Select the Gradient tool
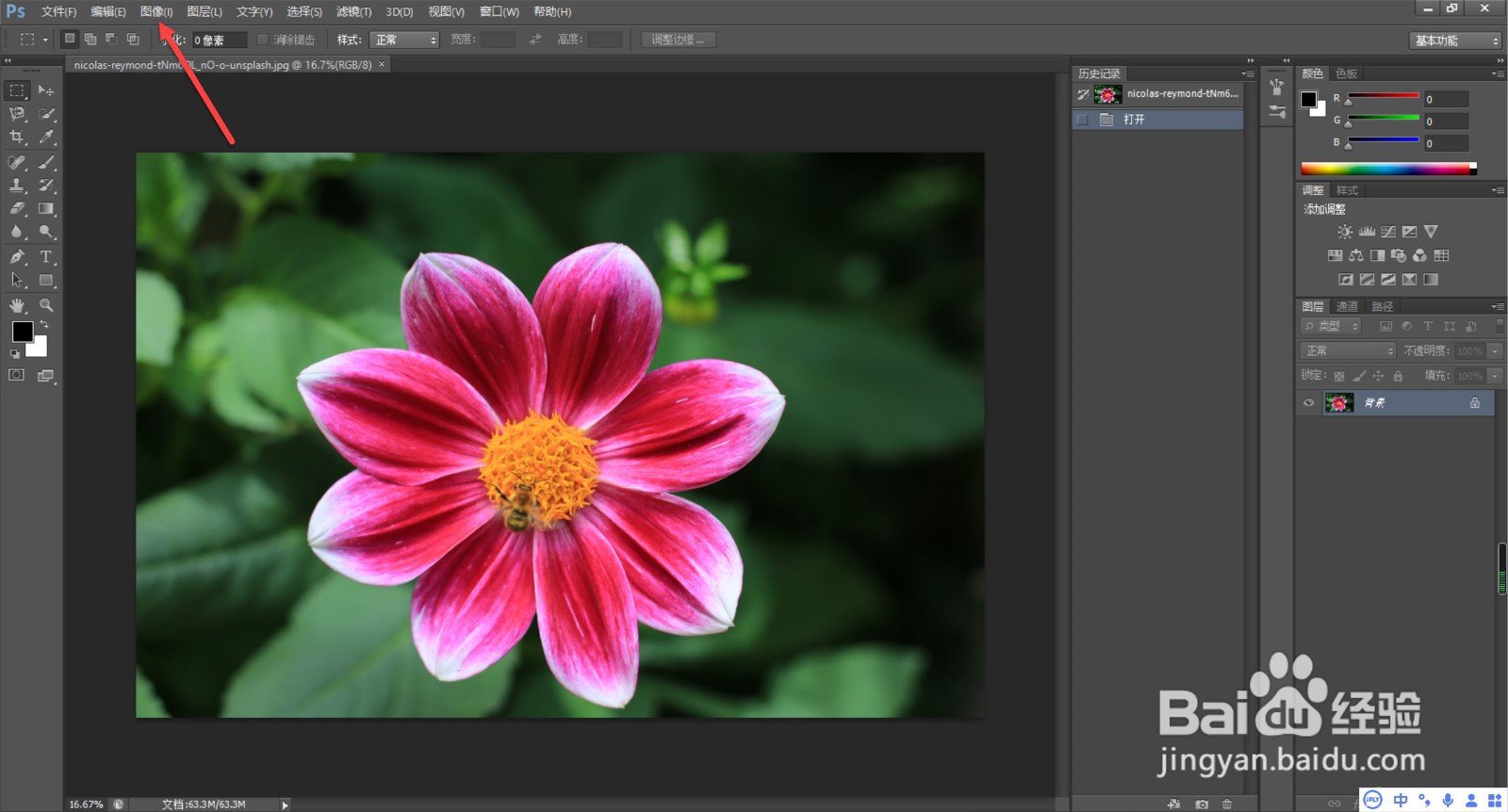 click(x=45, y=209)
